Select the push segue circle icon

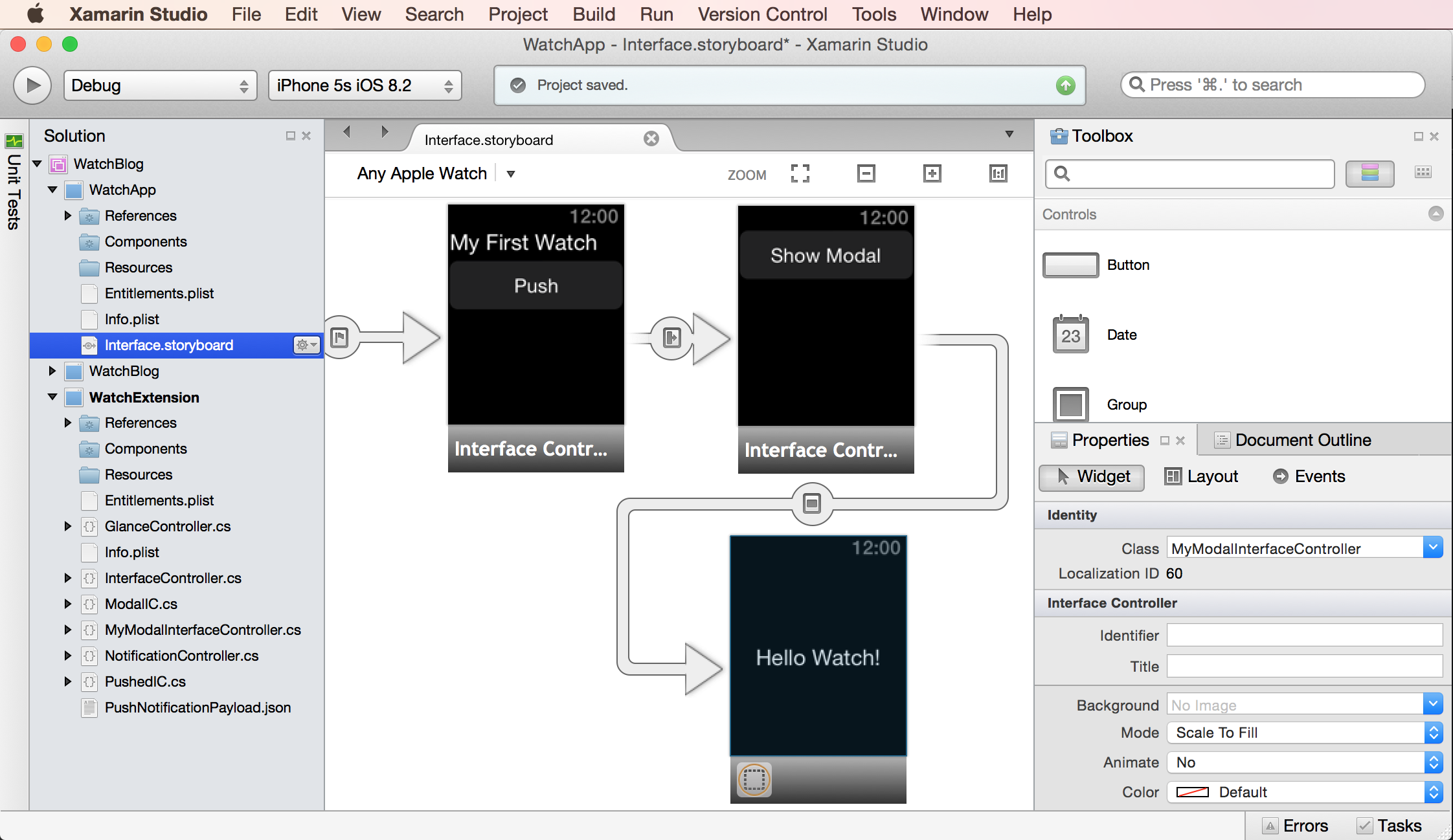(671, 337)
